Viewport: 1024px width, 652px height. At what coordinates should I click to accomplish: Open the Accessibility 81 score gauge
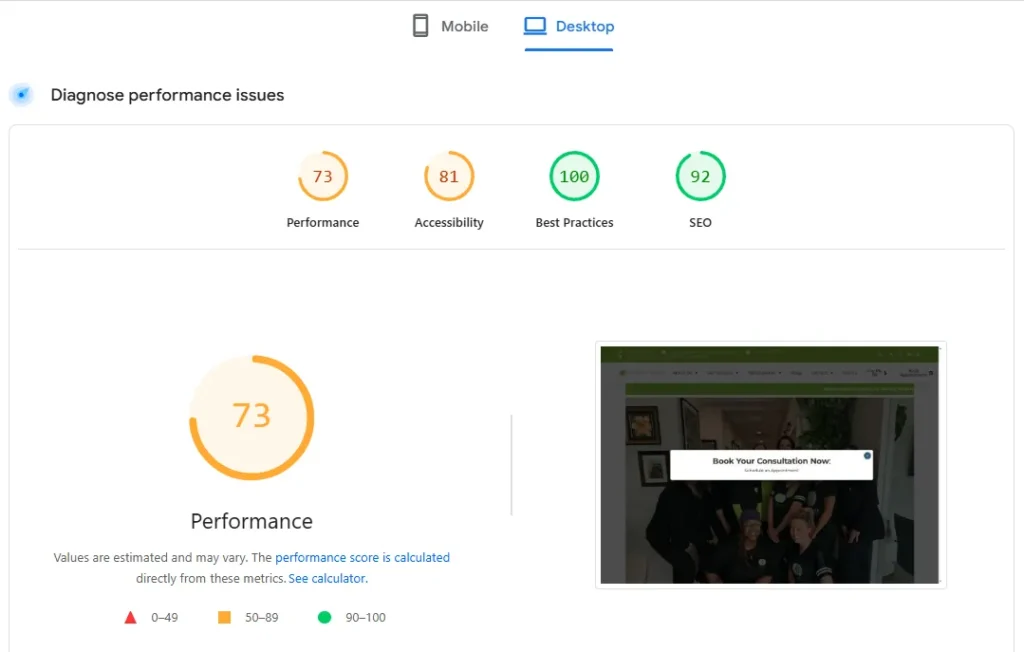(449, 177)
